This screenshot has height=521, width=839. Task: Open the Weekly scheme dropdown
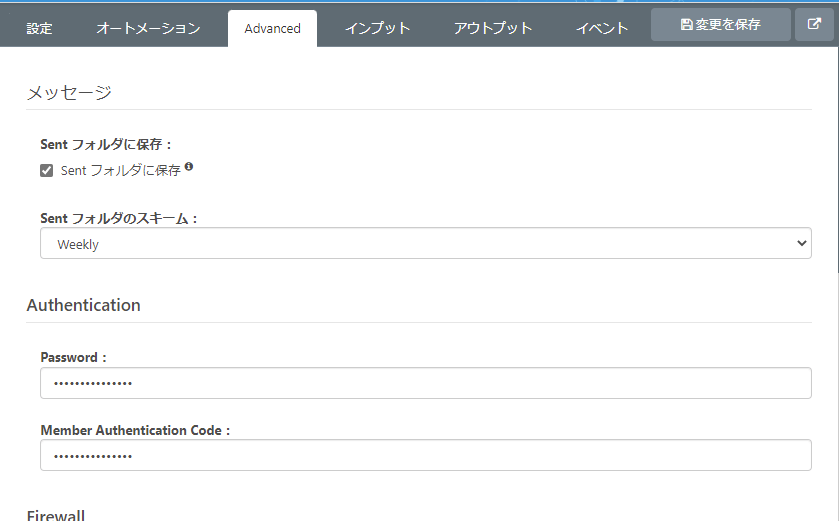(425, 244)
